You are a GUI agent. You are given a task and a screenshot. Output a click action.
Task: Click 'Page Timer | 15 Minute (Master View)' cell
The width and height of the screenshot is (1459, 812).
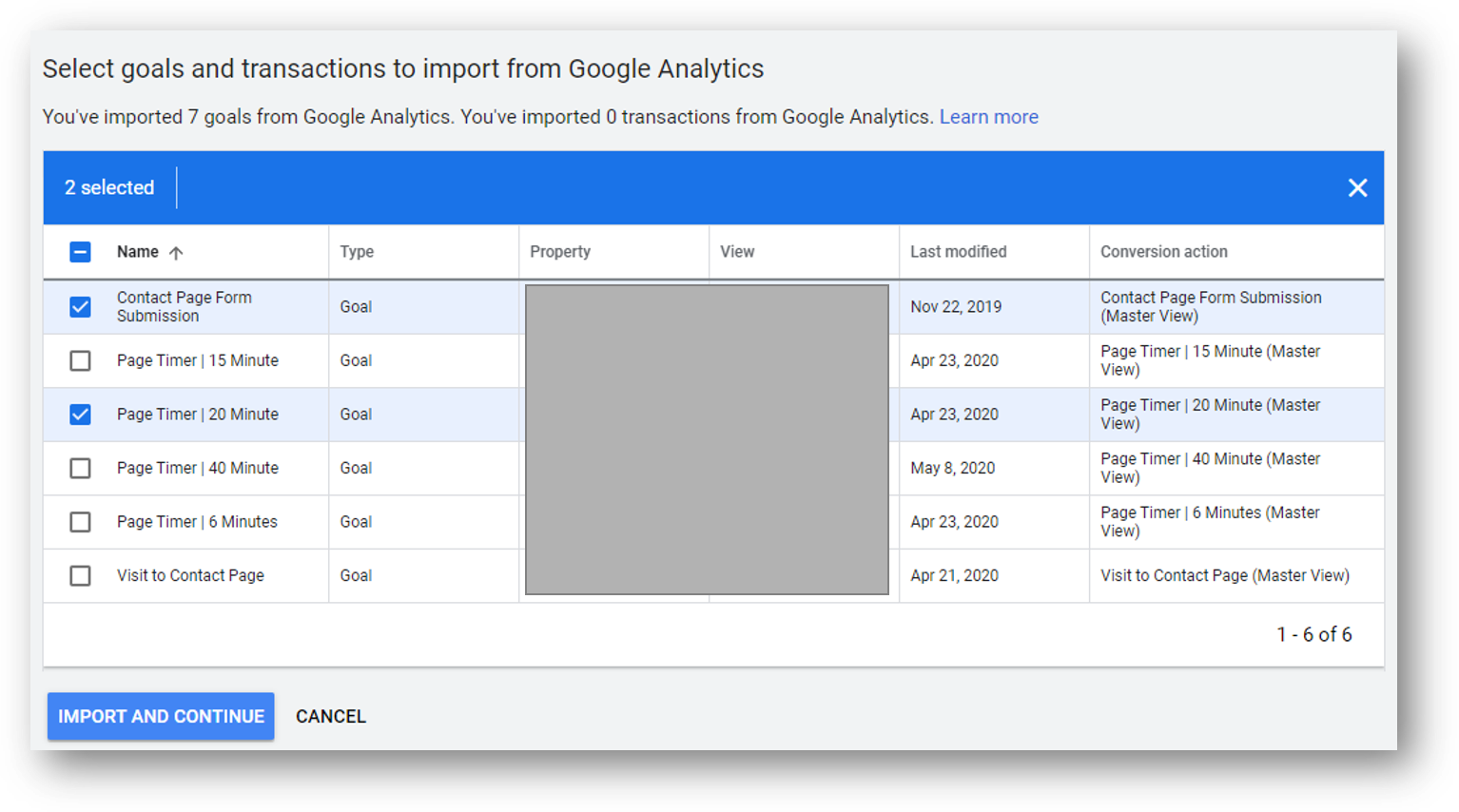(x=1210, y=361)
